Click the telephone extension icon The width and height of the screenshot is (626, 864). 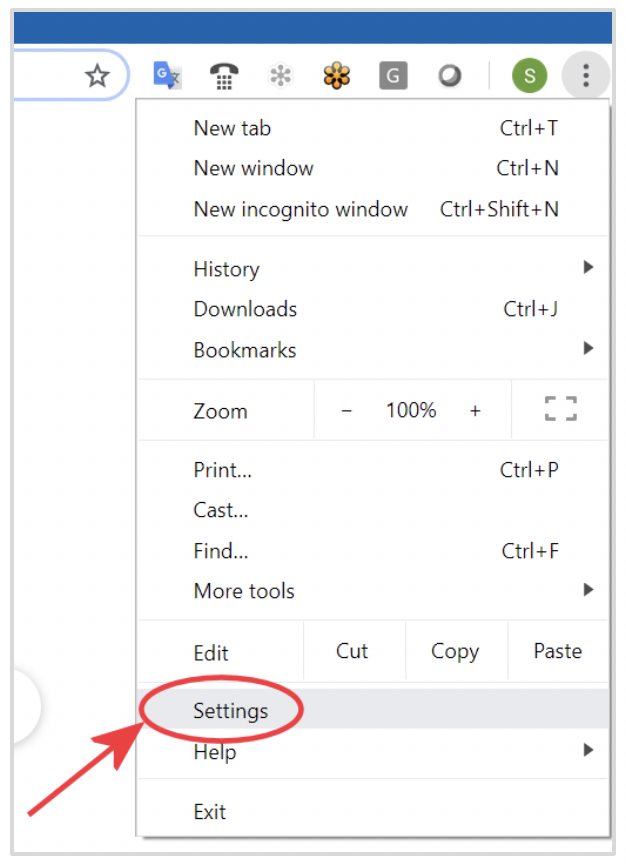click(x=224, y=76)
